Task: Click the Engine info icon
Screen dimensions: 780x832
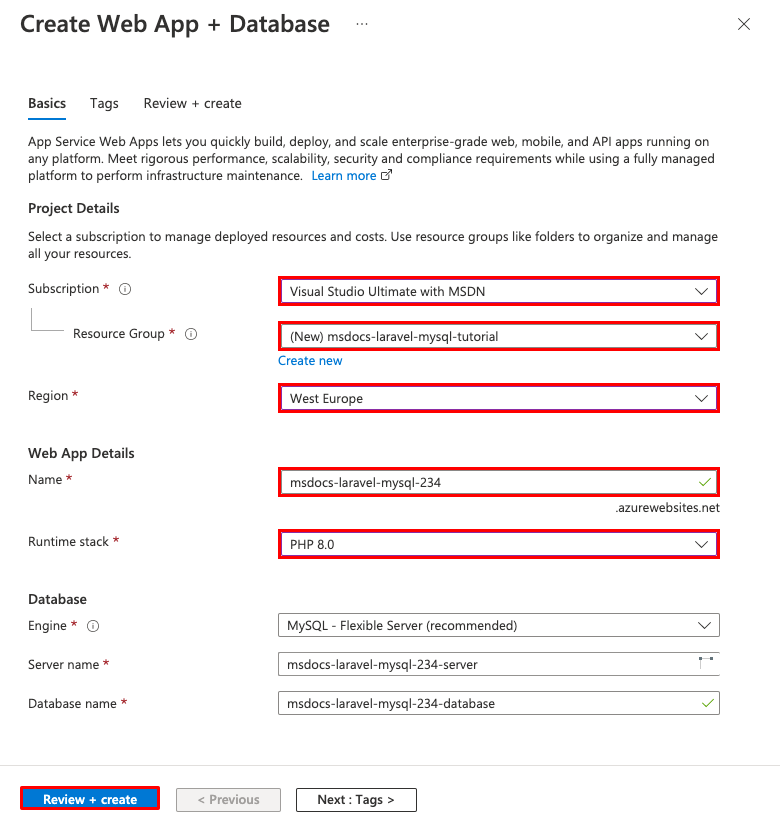Action: (x=93, y=626)
